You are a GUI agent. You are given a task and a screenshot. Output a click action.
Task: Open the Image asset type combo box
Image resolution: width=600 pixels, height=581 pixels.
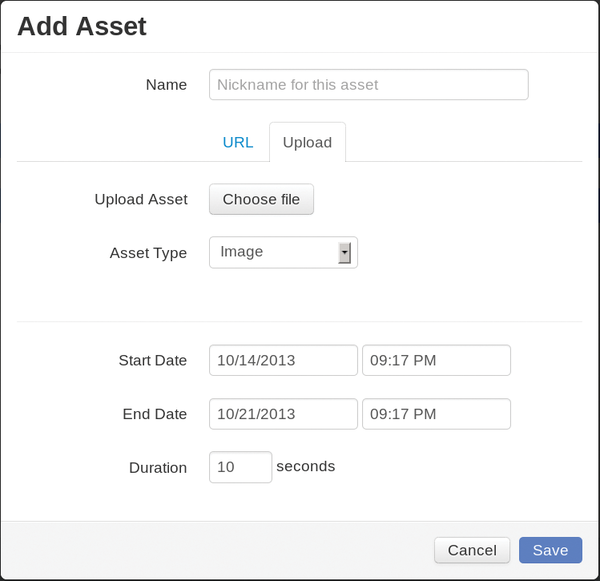[283, 252]
